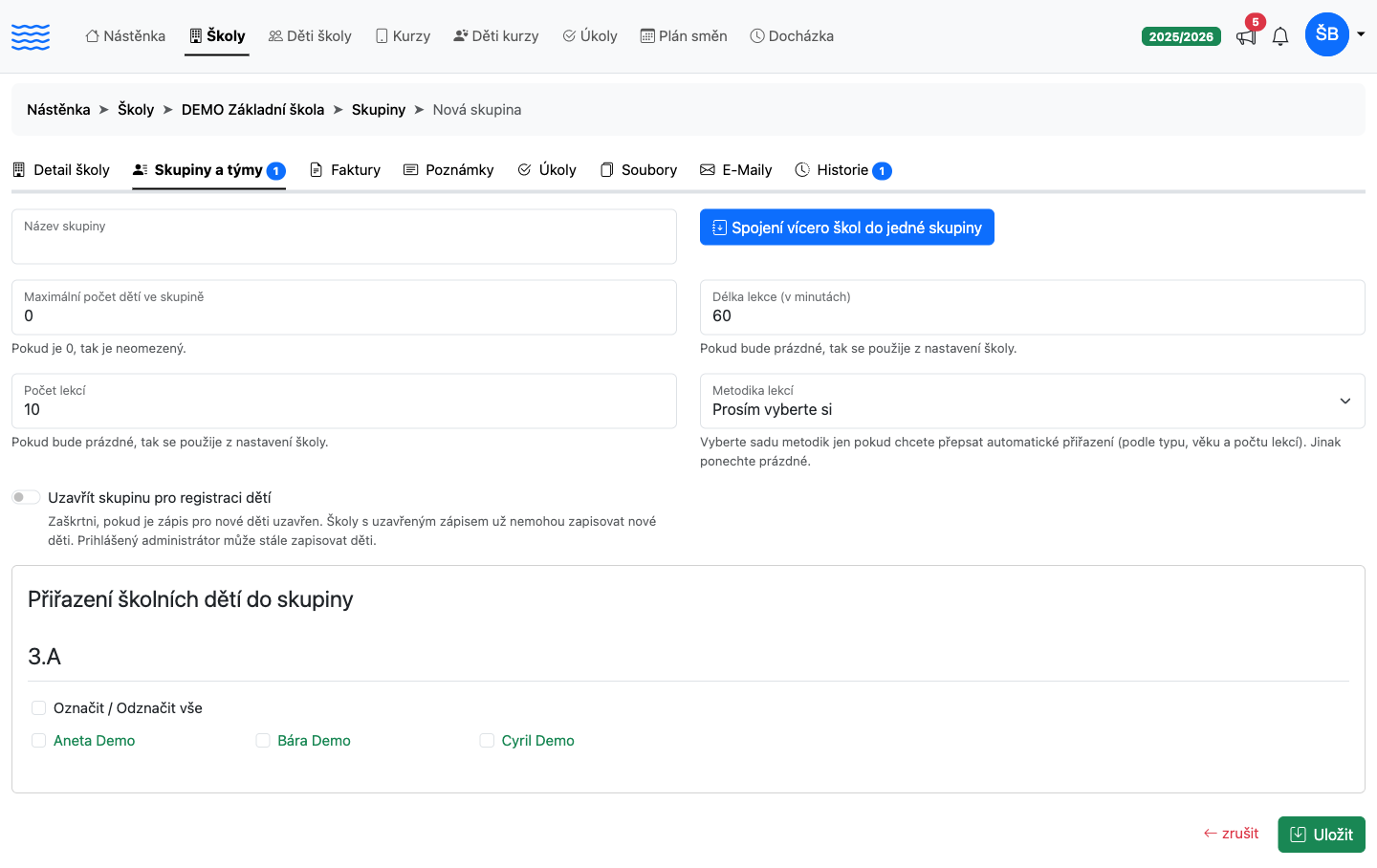
Task: Open the 2025/2026 school year selector
Action: (1181, 36)
